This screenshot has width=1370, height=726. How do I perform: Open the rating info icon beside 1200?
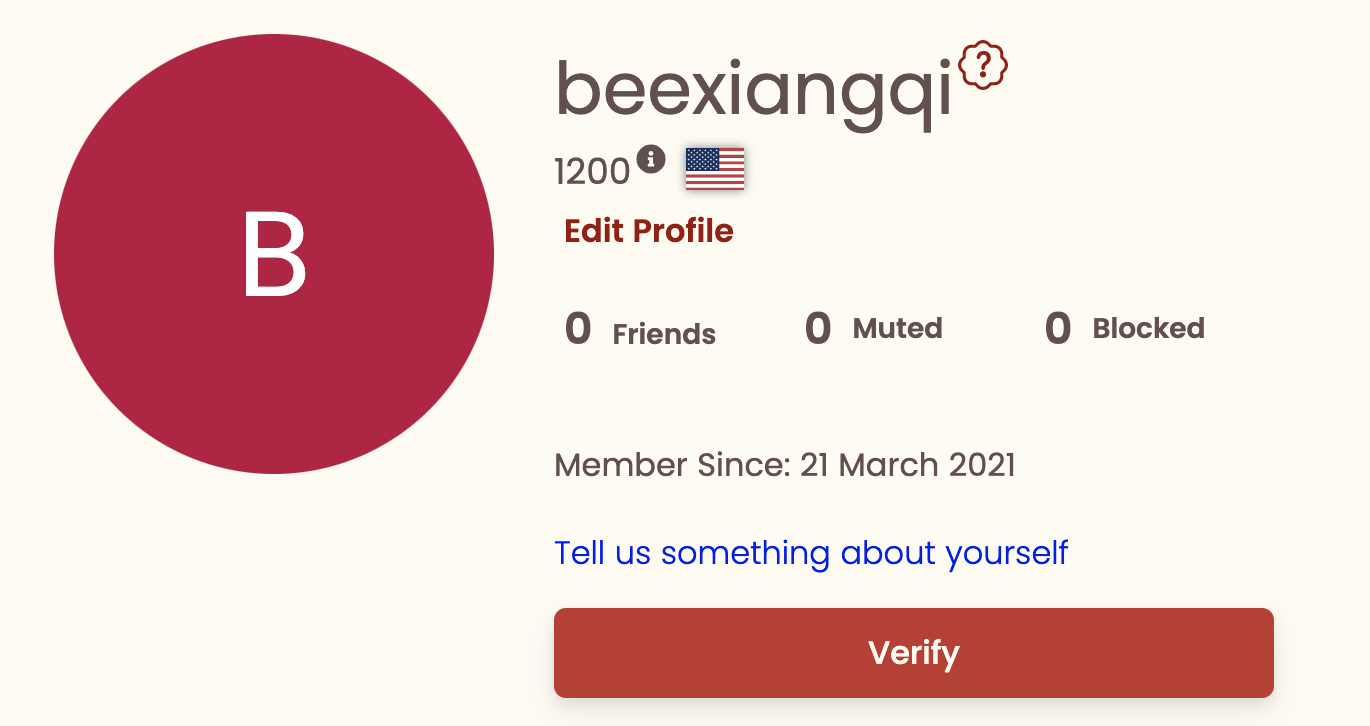(x=651, y=158)
